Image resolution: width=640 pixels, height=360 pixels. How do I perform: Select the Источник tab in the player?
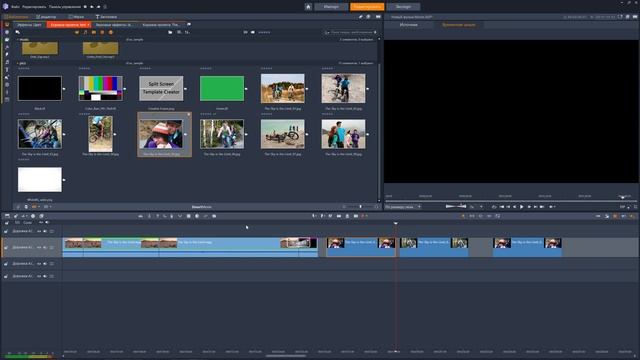click(x=409, y=25)
